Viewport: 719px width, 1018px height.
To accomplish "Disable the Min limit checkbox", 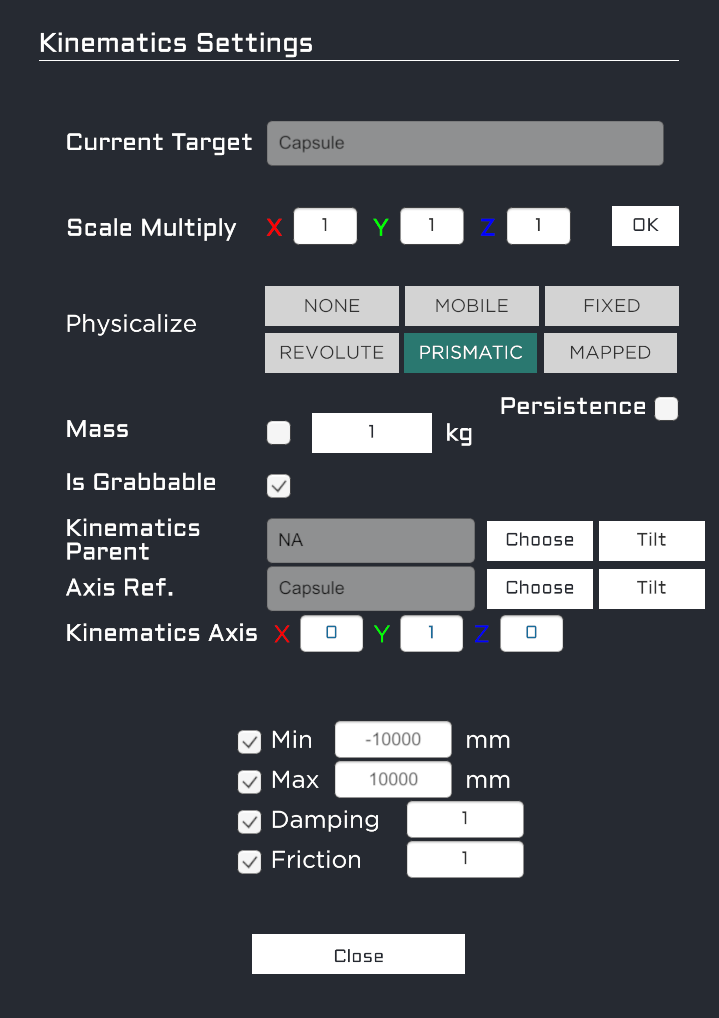I will click(249, 742).
